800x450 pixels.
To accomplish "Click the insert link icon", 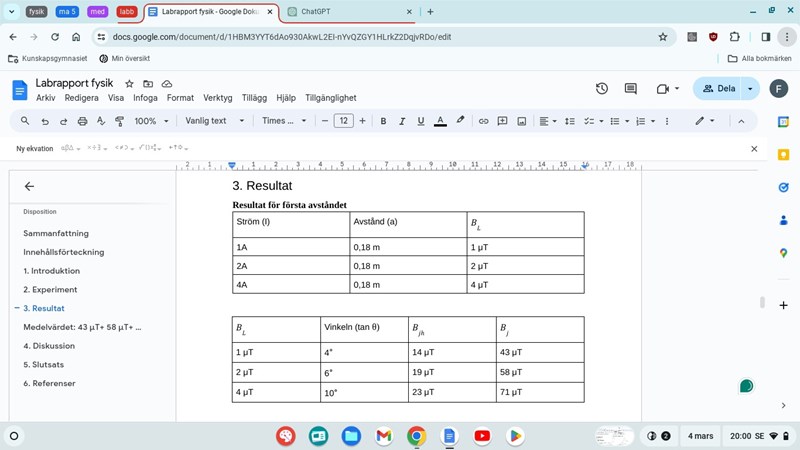I will pyautogui.click(x=483, y=121).
